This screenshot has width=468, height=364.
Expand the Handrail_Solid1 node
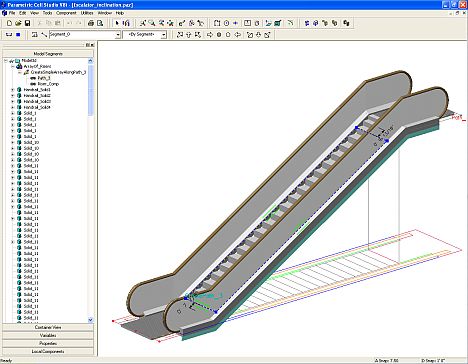[13, 90]
